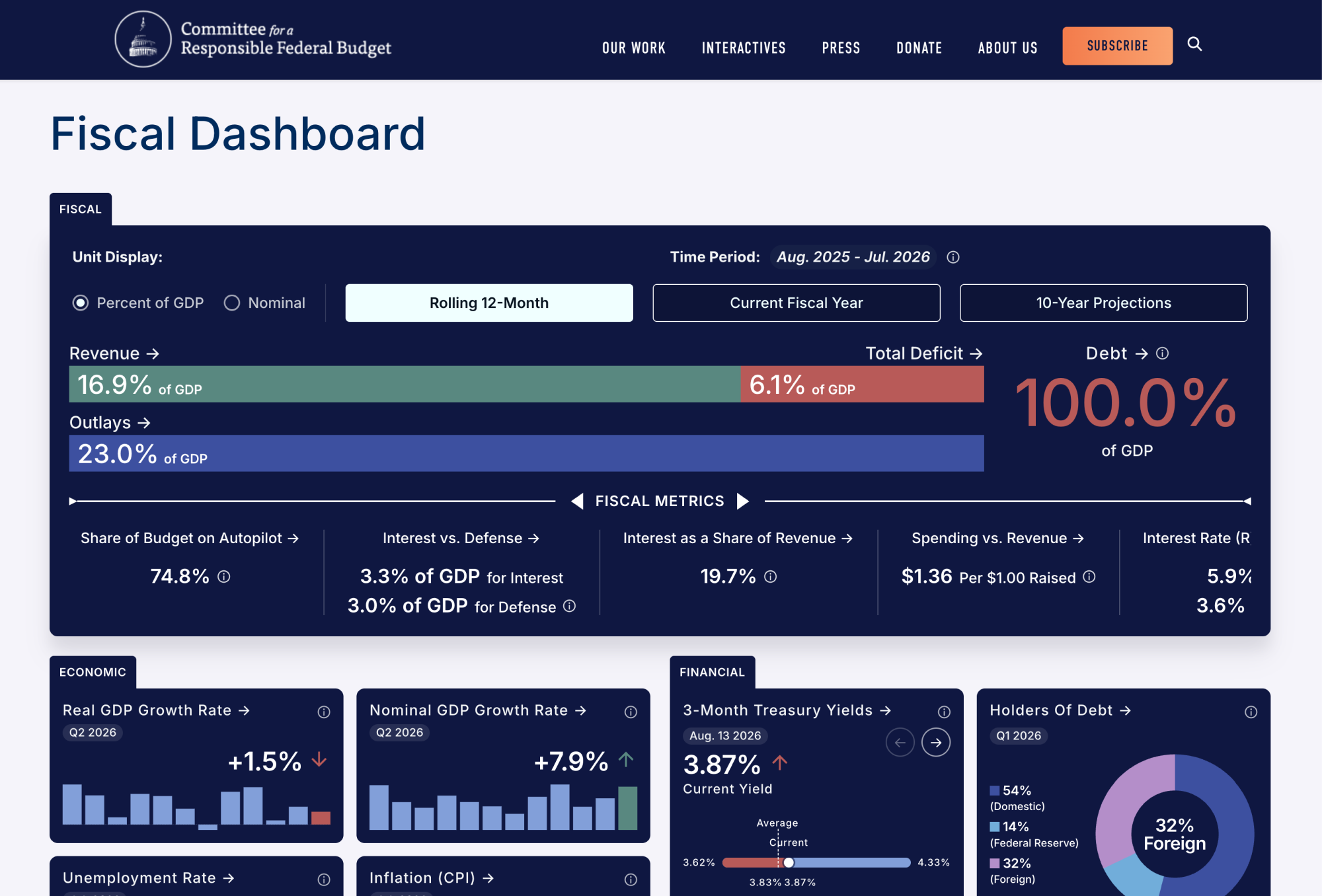Open ABOUT US menu
This screenshot has width=1322, height=896.
pos(1008,48)
